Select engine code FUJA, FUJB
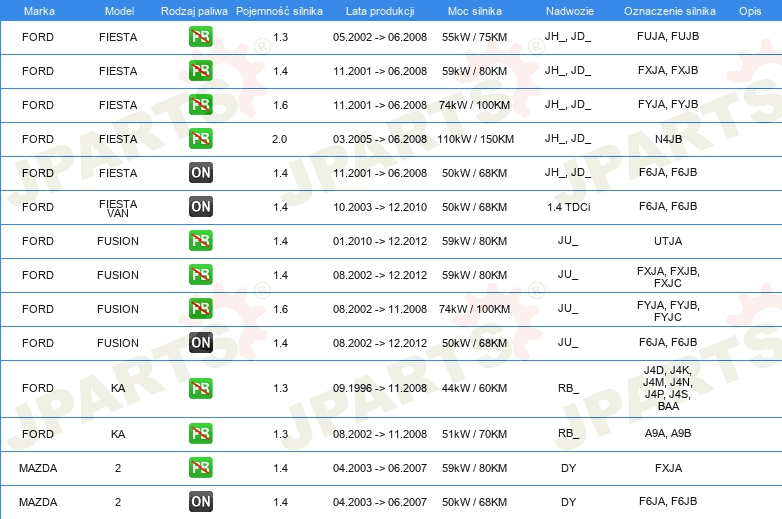 pos(668,36)
